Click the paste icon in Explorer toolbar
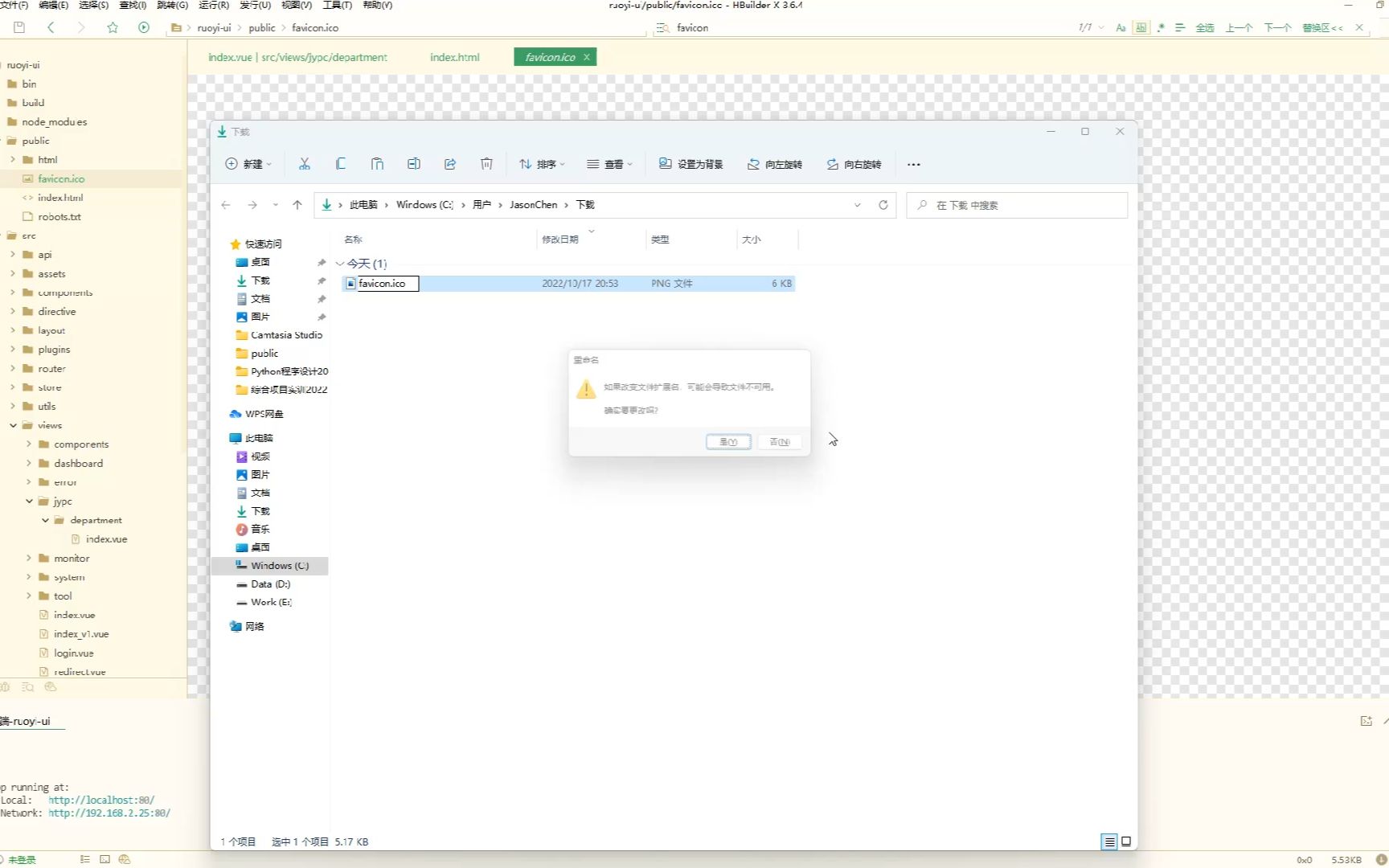Image resolution: width=1389 pixels, height=868 pixels. point(377,164)
